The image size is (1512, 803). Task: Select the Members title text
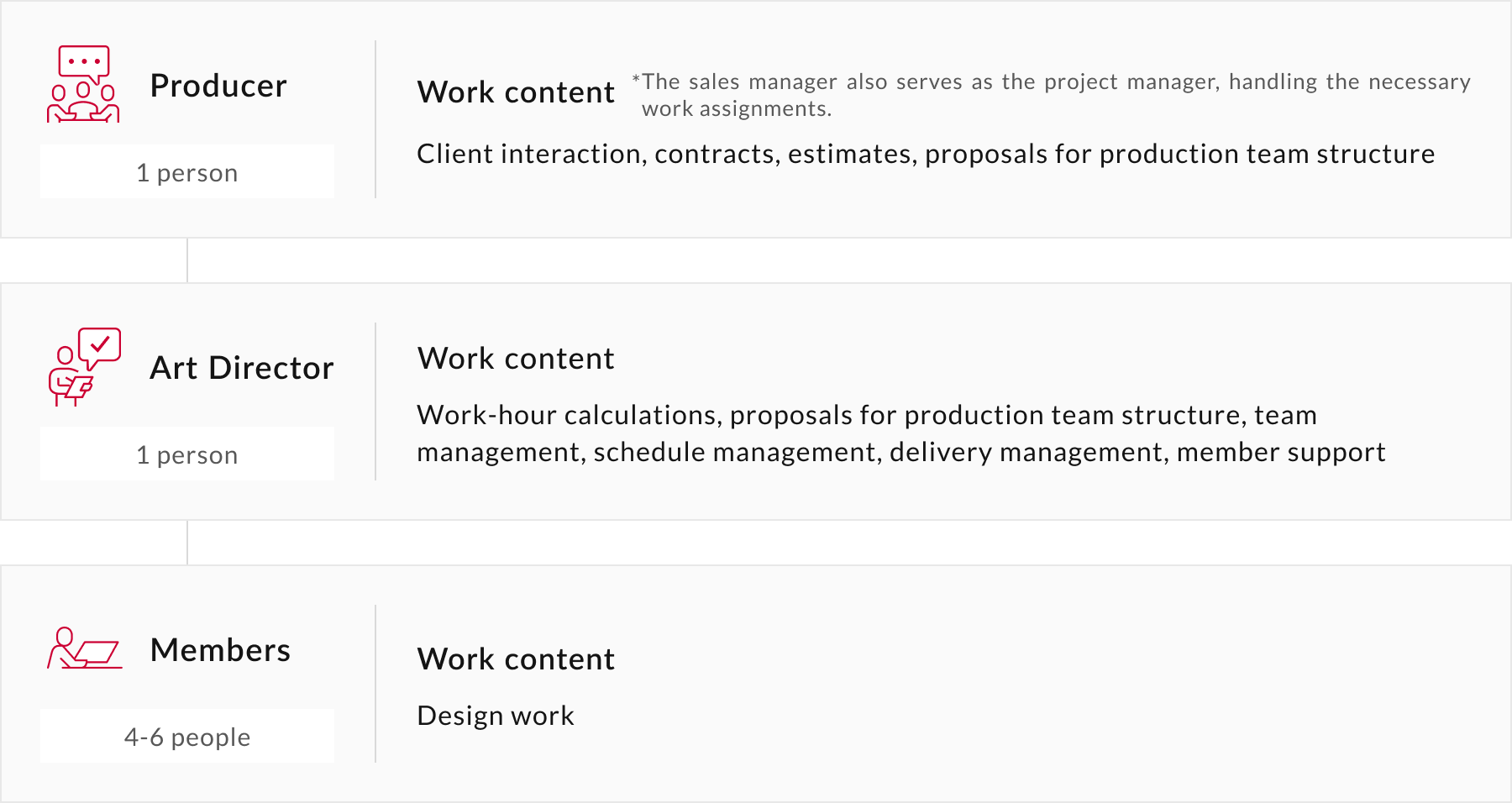click(220, 650)
